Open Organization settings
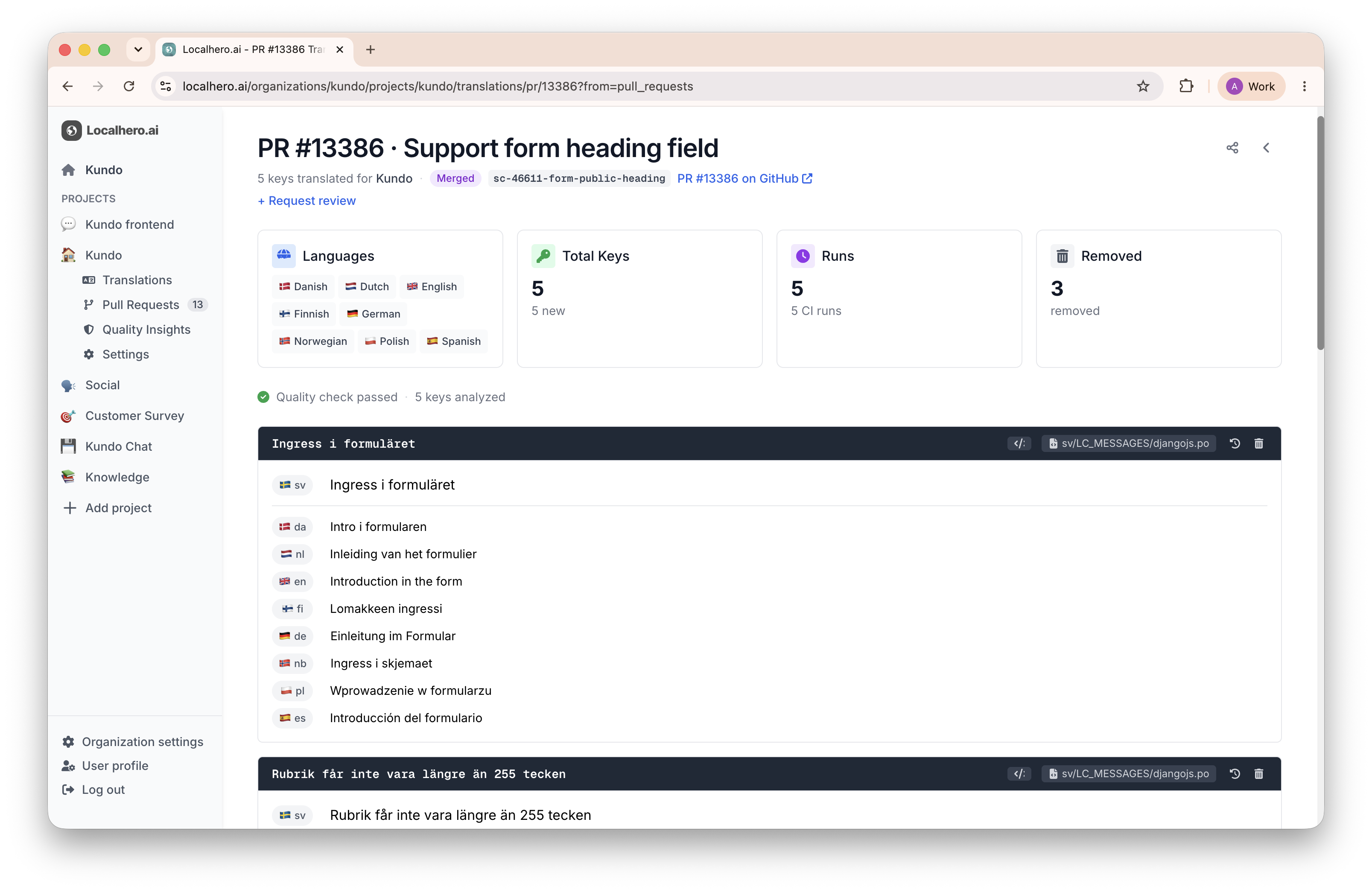1372x892 pixels. coord(133,742)
